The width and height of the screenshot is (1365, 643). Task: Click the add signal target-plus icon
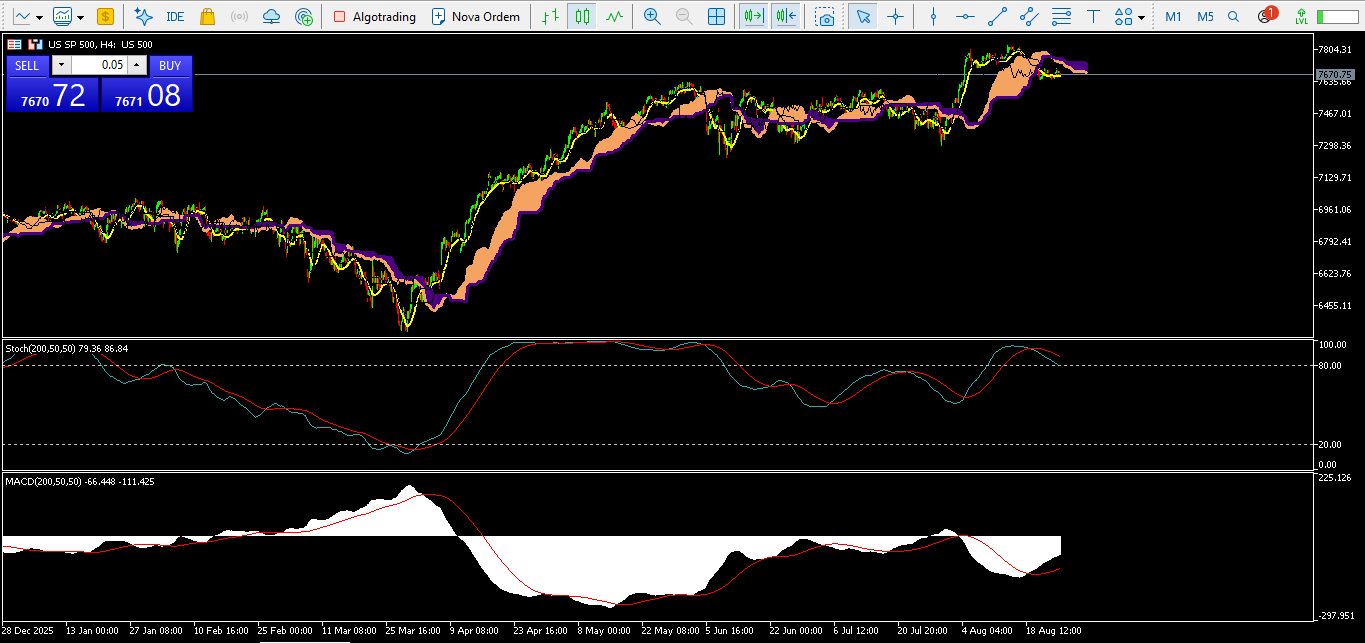click(304, 17)
